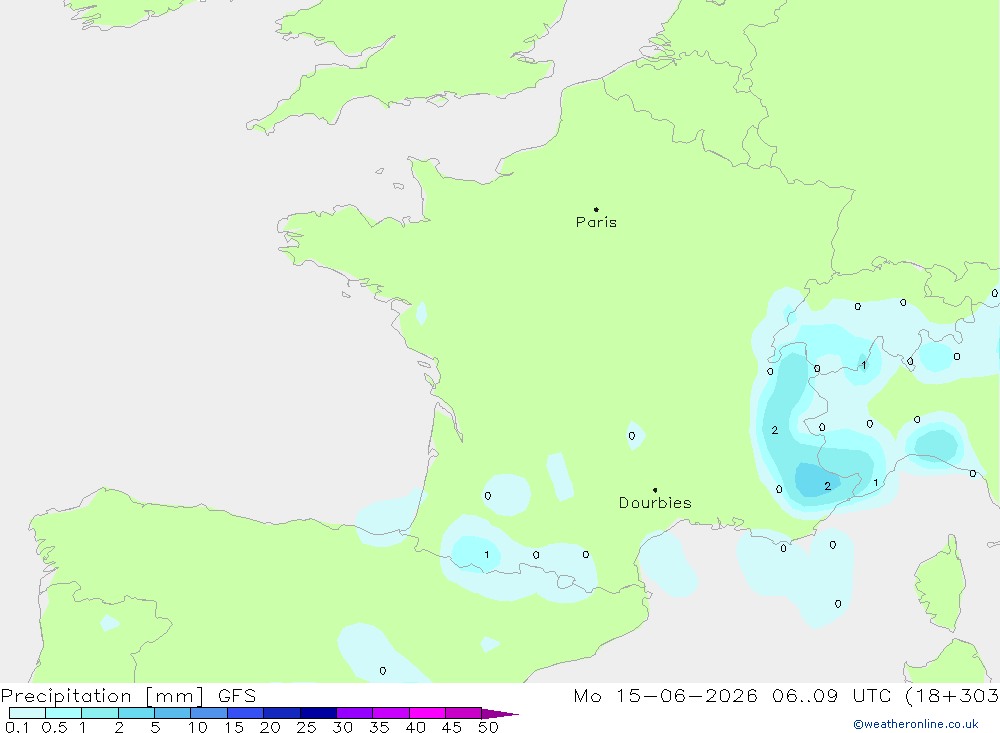Click the Paris city label
Viewport: 1000px width, 733px height.
pos(596,222)
